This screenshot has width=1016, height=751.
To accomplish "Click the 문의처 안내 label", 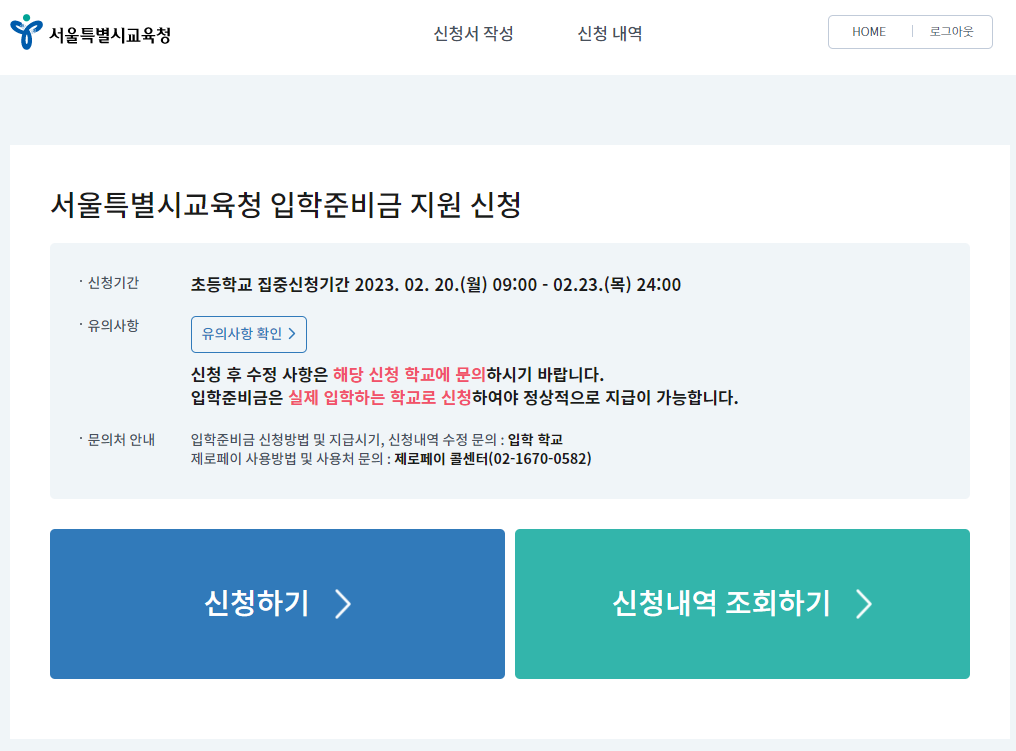I will pos(121,440).
